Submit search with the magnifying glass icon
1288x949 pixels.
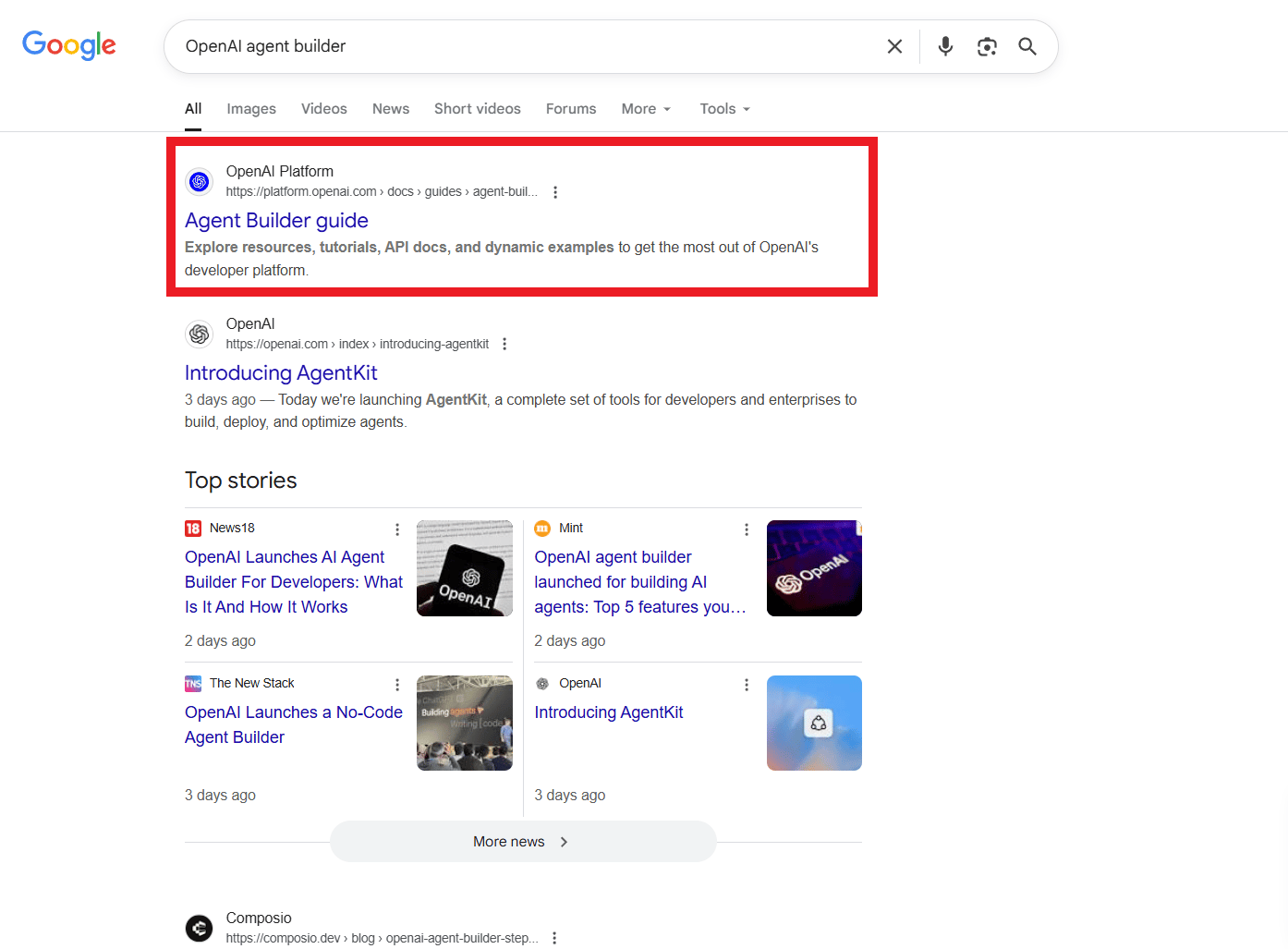tap(1027, 46)
